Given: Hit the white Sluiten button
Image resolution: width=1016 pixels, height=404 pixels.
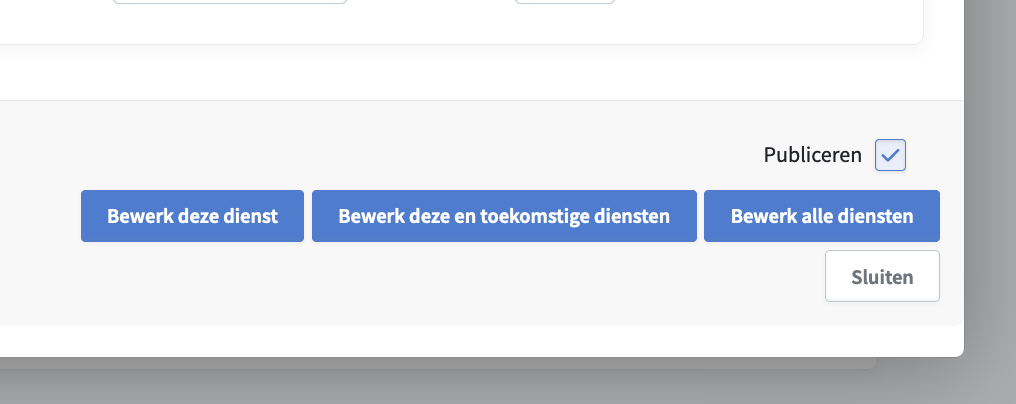Looking at the screenshot, I should [x=881, y=276].
